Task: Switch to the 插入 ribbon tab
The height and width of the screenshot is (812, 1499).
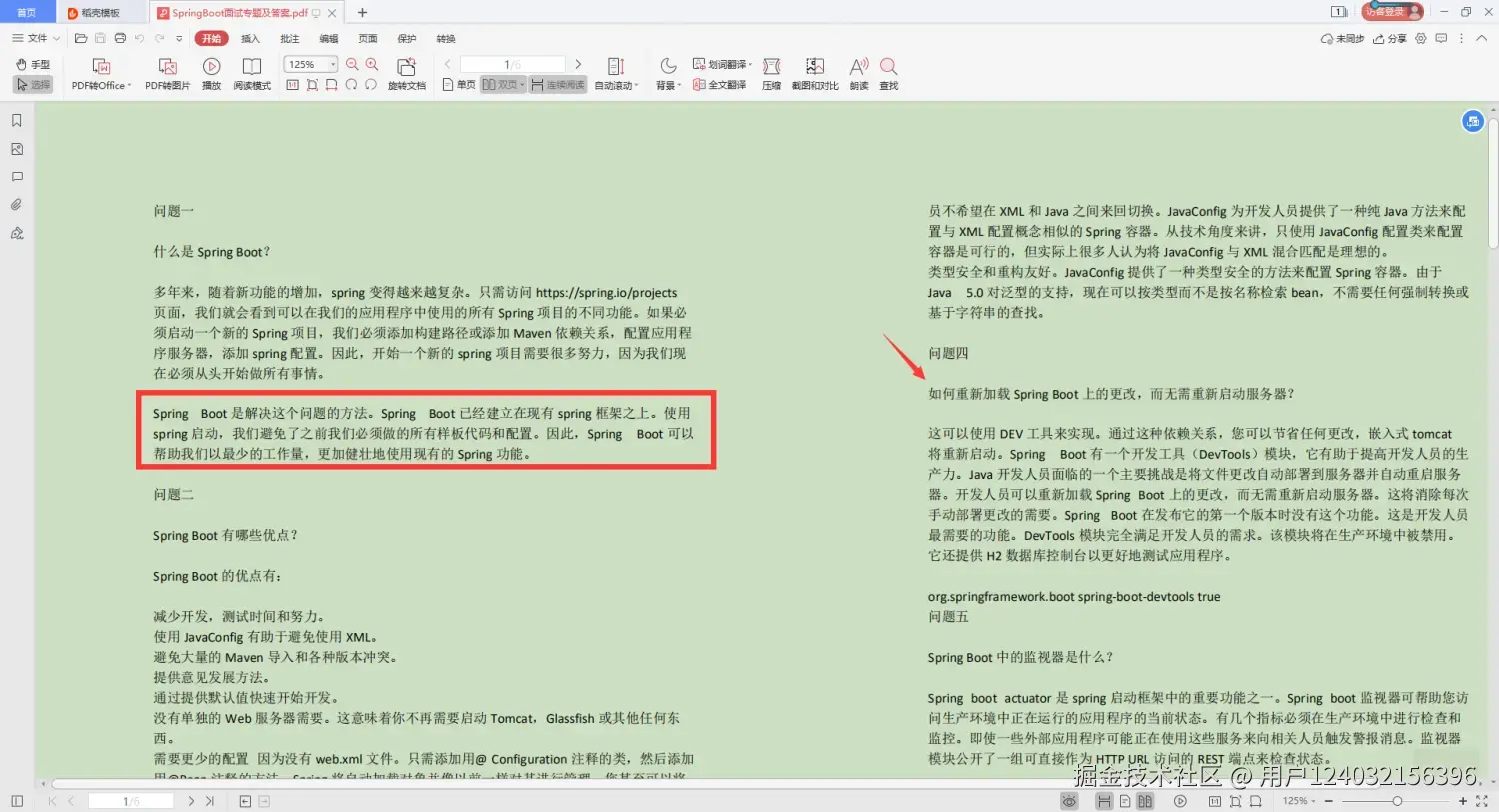Action: pos(250,38)
